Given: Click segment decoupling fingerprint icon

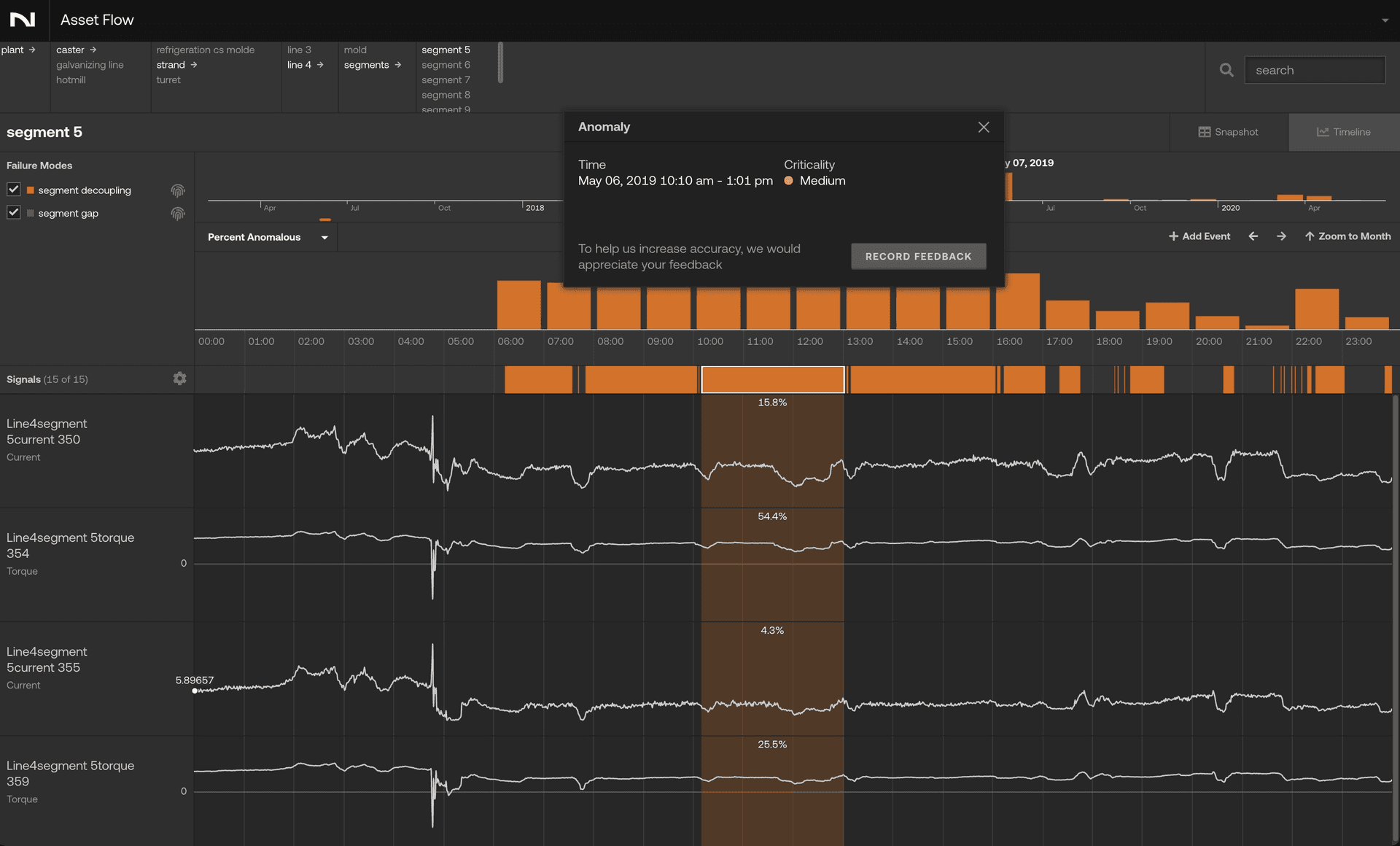Looking at the screenshot, I should [x=178, y=190].
